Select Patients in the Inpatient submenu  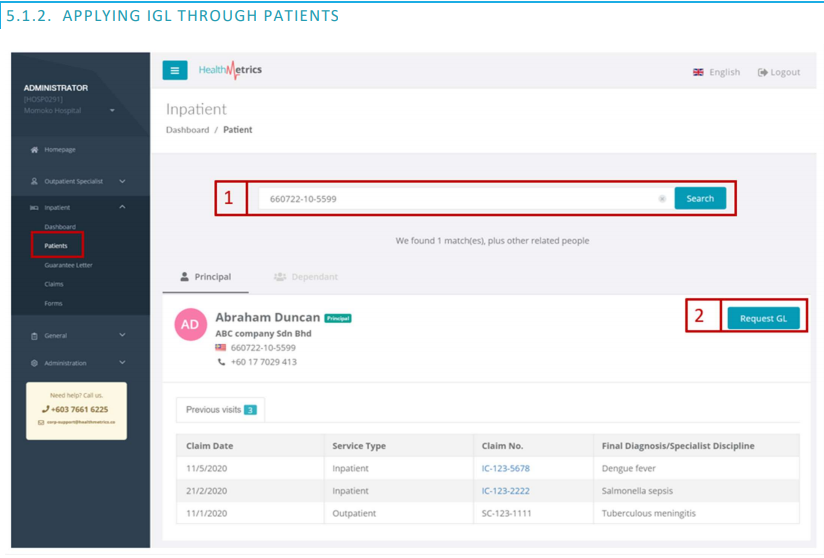click(56, 246)
